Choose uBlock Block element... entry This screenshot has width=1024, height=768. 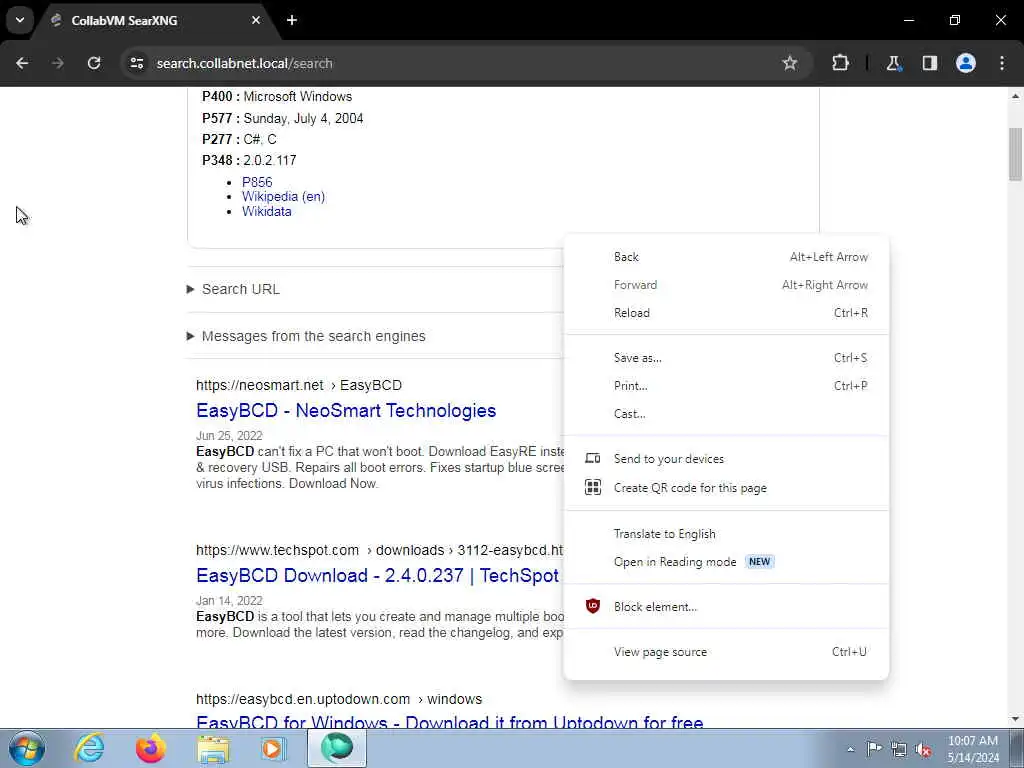coord(726,607)
